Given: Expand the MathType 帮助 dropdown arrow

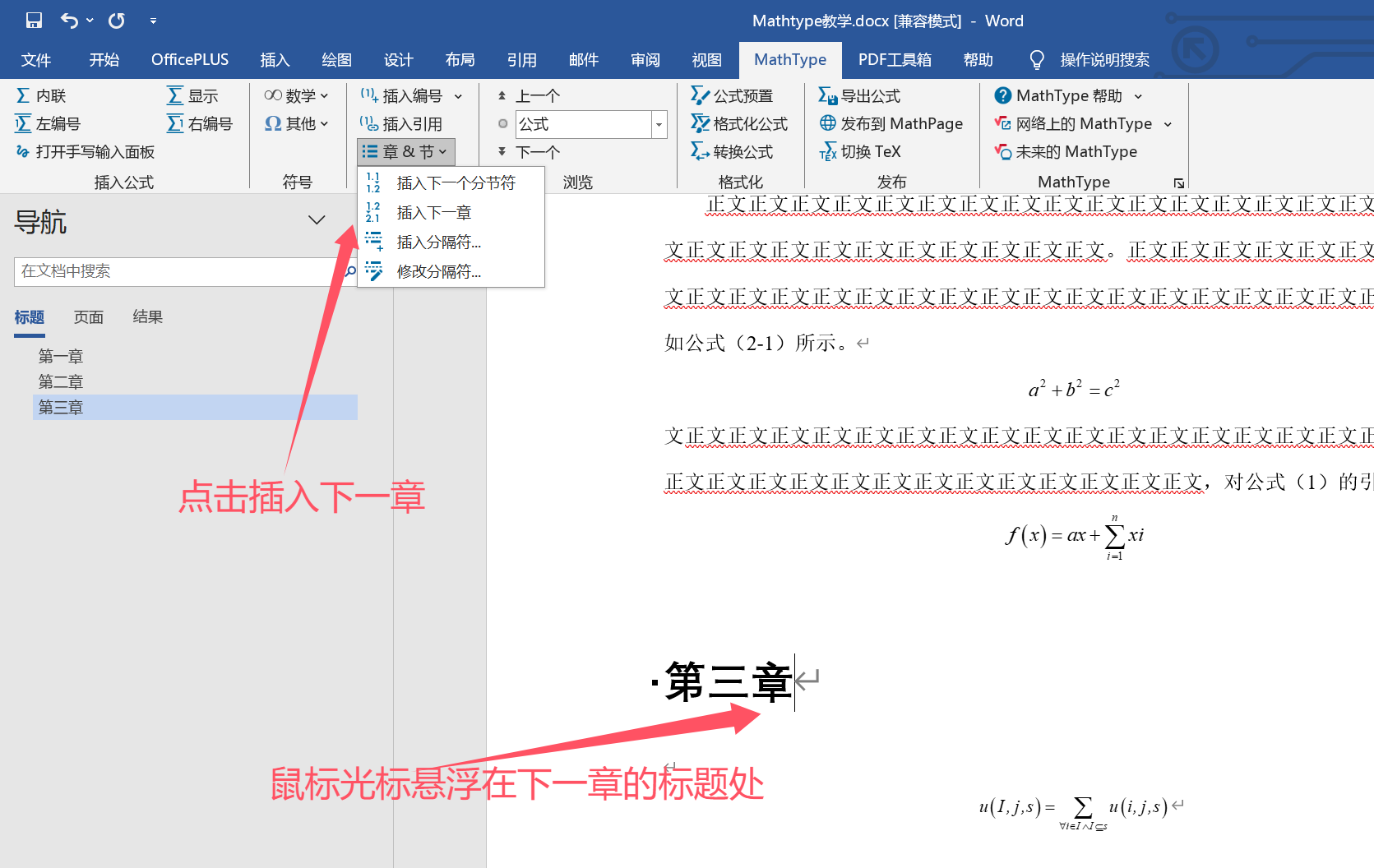Looking at the screenshot, I should click(1138, 96).
